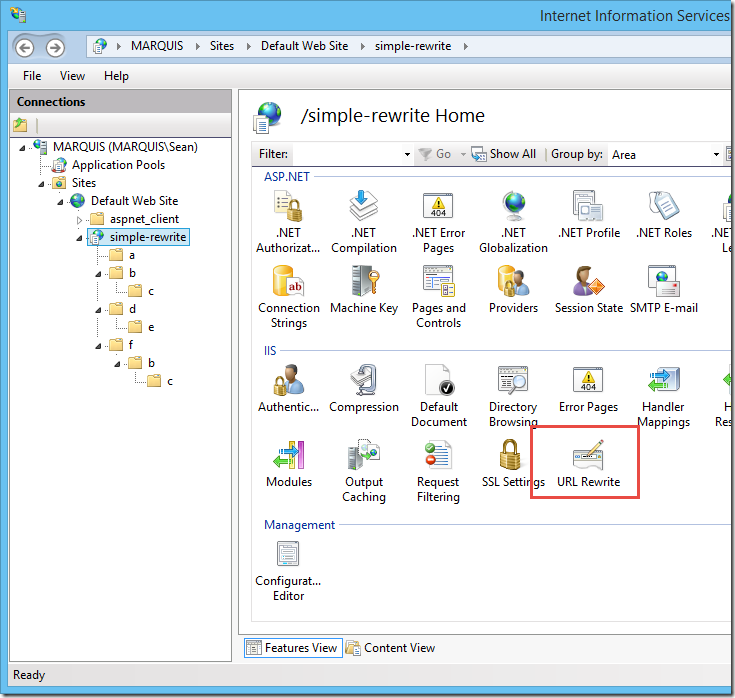Select folder a under simple-rewrite
This screenshot has height=698, width=735.
tap(132, 255)
